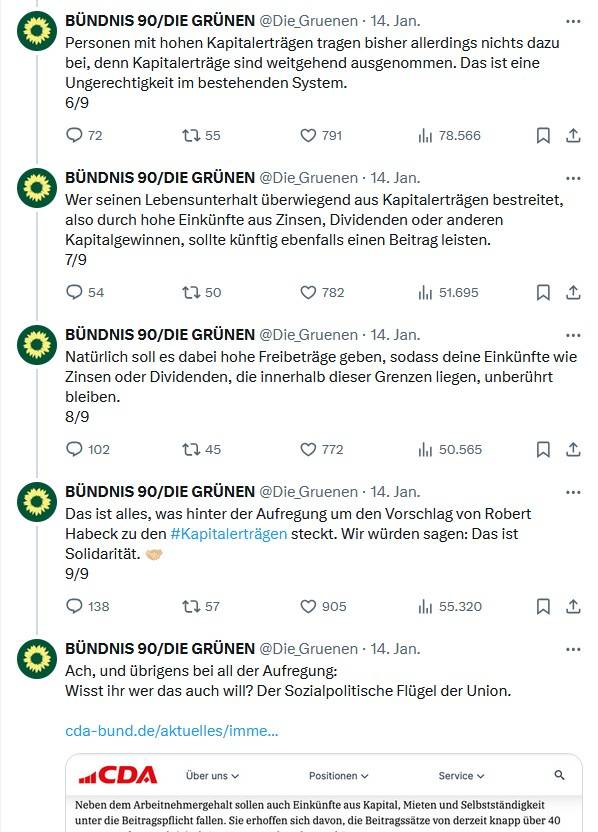The image size is (598, 832).
Task: Open the @Die_Gruenen handle on last tweet
Action: (308, 649)
